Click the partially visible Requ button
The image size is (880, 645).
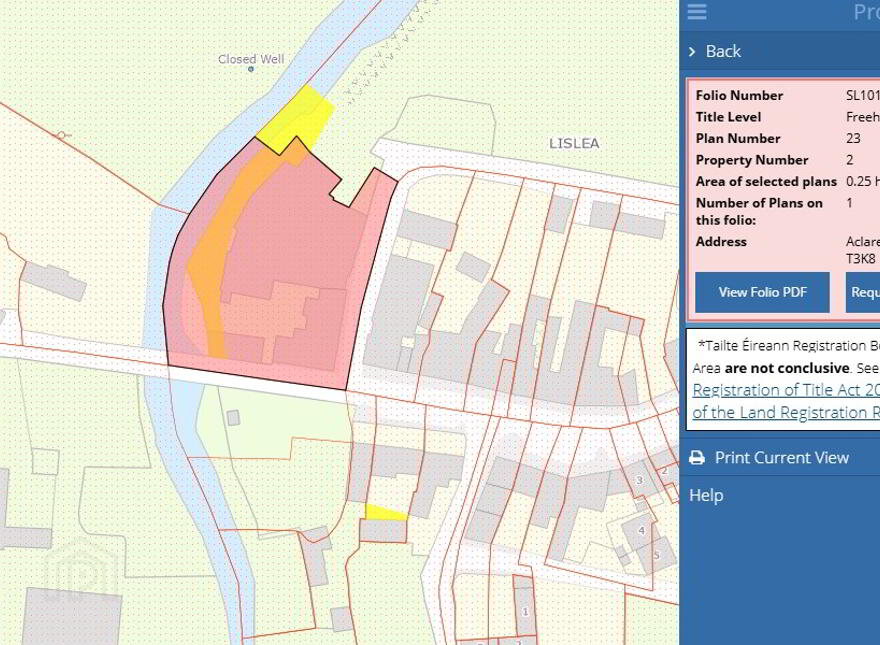point(863,292)
